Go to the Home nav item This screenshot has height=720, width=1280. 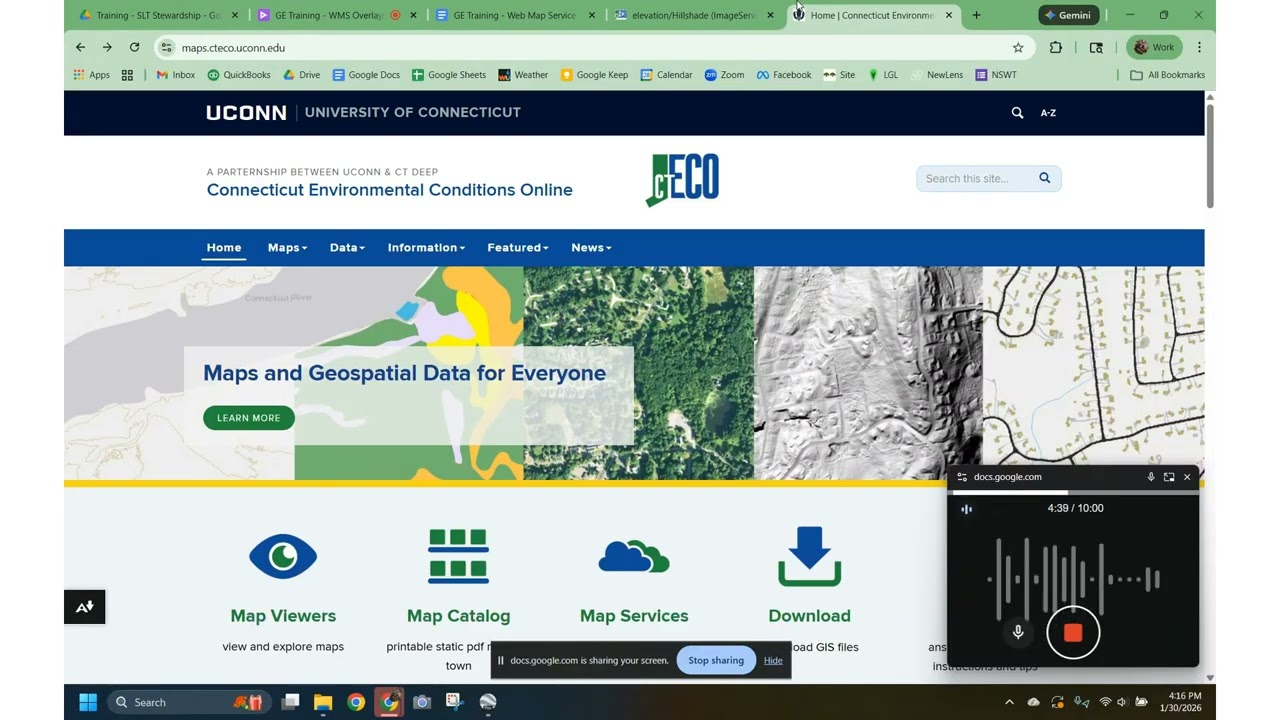(224, 247)
